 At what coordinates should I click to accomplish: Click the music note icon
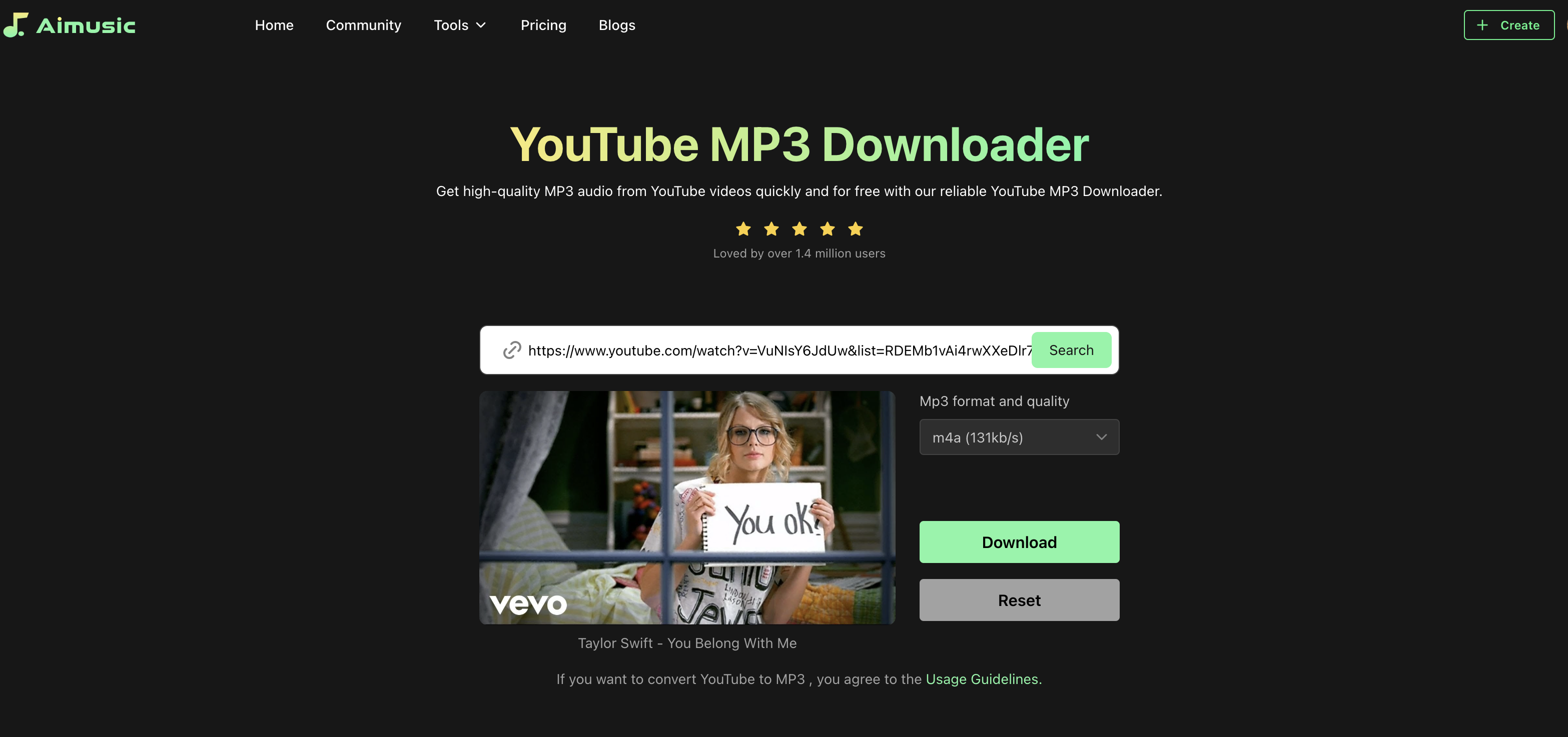coord(14,24)
